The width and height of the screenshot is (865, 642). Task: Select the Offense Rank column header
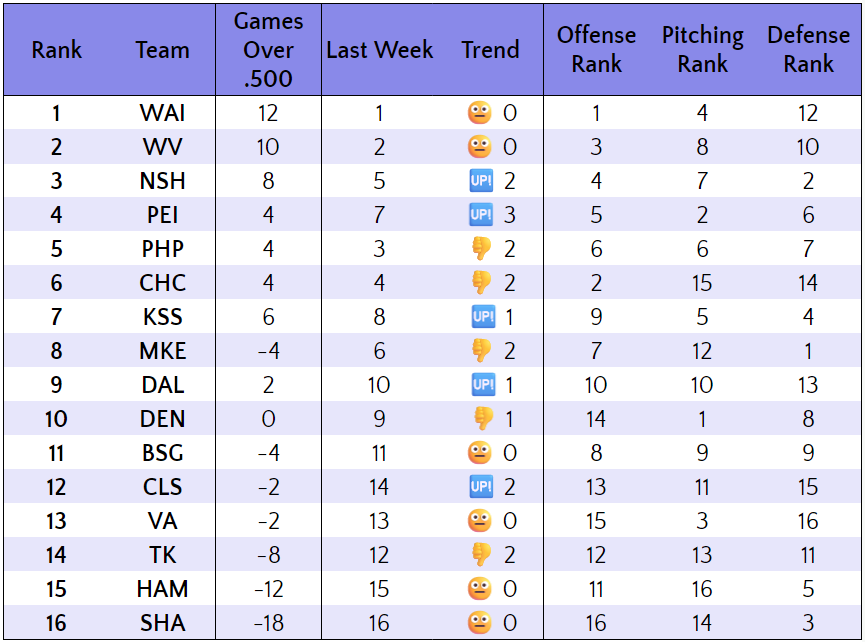click(596, 50)
